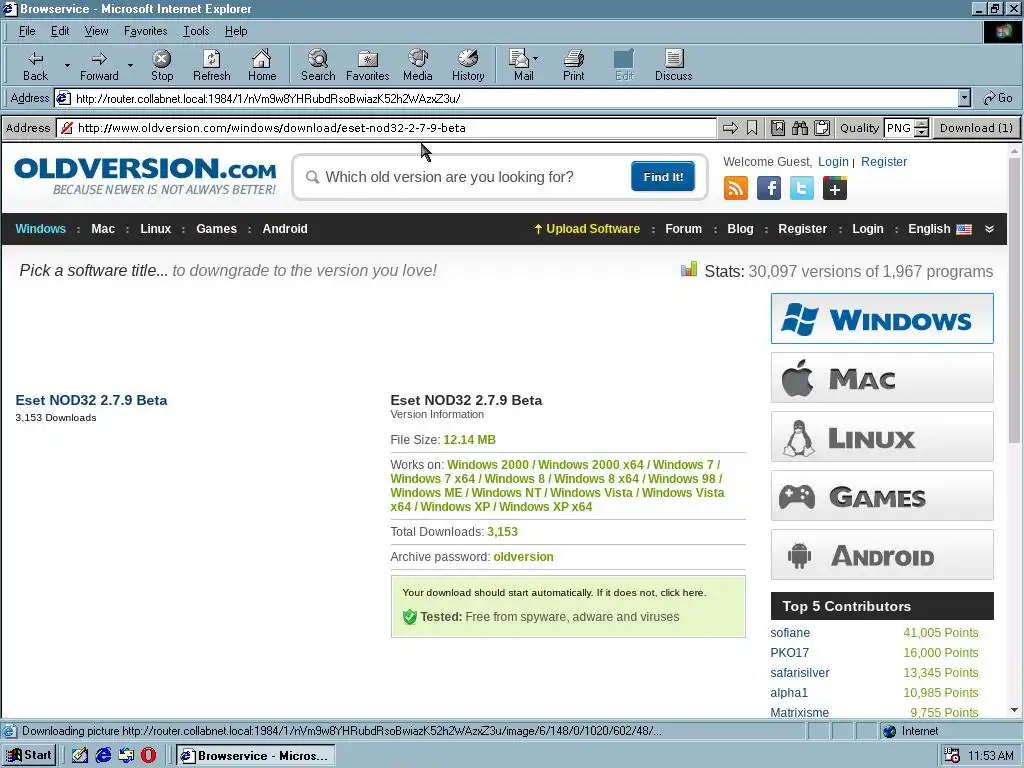
Task: Launch Opera from quick launch
Action: (x=149, y=756)
